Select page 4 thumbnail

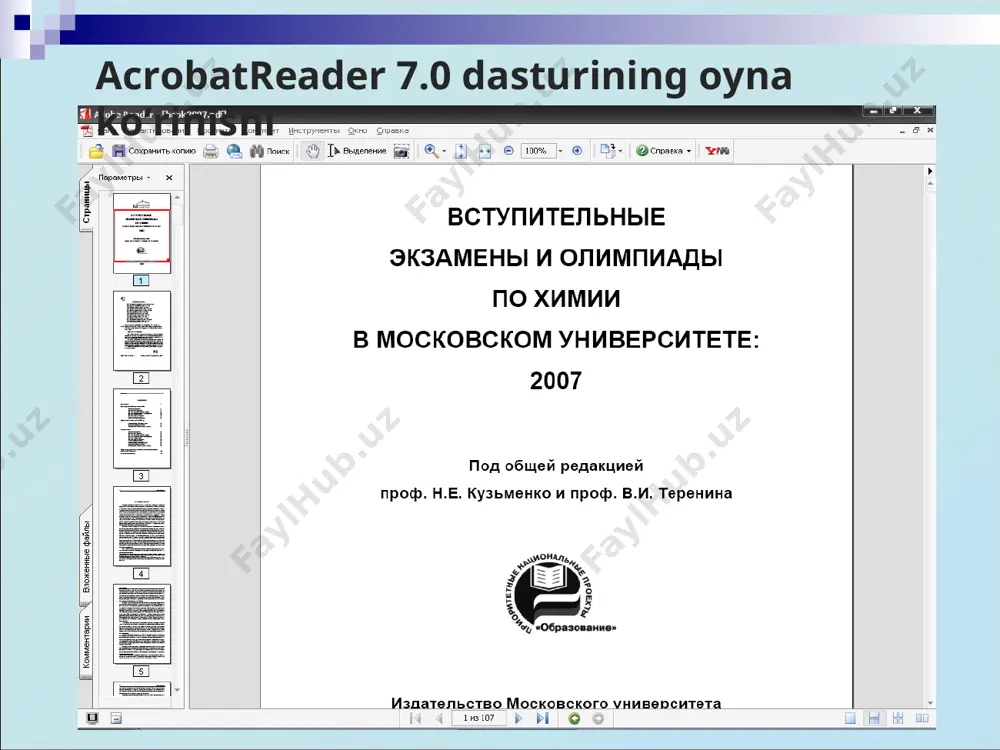tap(142, 526)
